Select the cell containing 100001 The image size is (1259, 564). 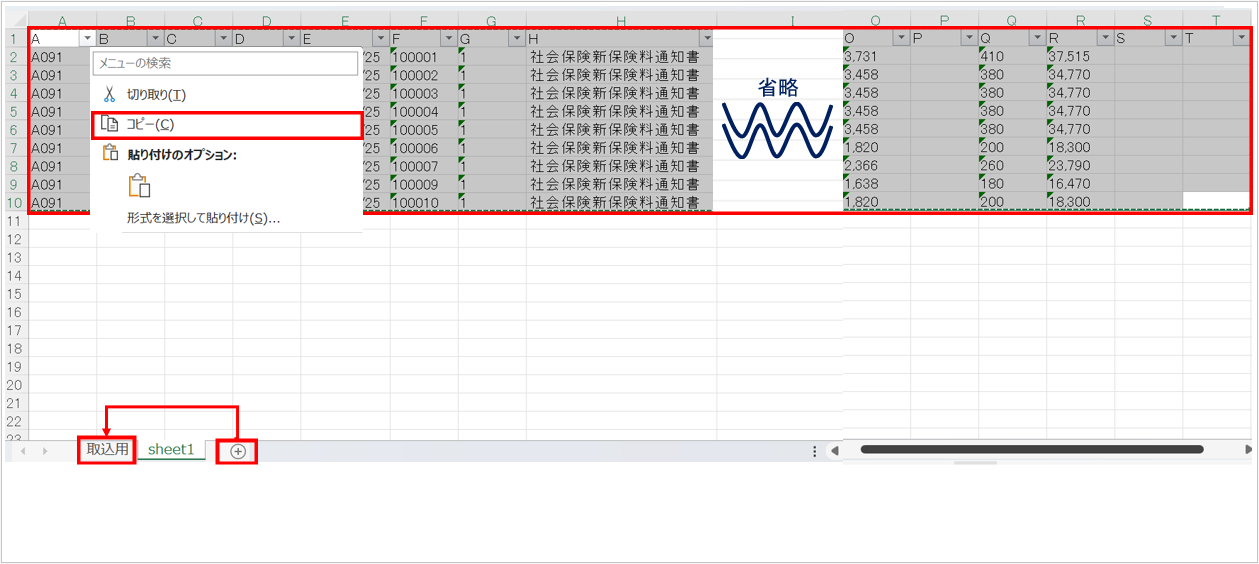(424, 57)
